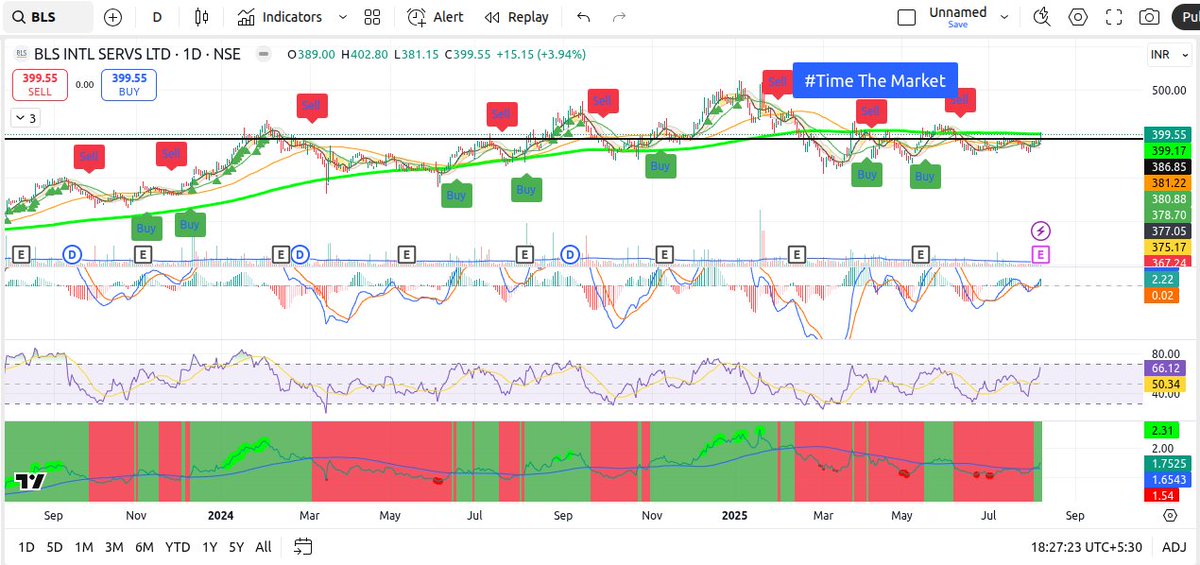Open the BLS symbol search box
This screenshot has height=565, width=1200.
[48, 17]
